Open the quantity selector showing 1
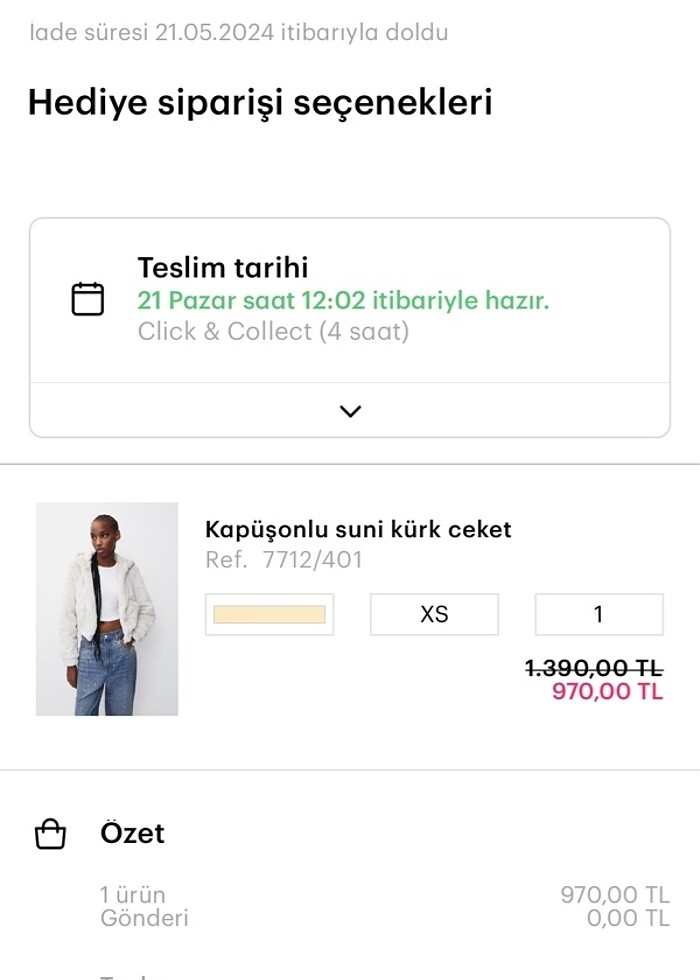Viewport: 700px width, 980px height. [x=598, y=614]
